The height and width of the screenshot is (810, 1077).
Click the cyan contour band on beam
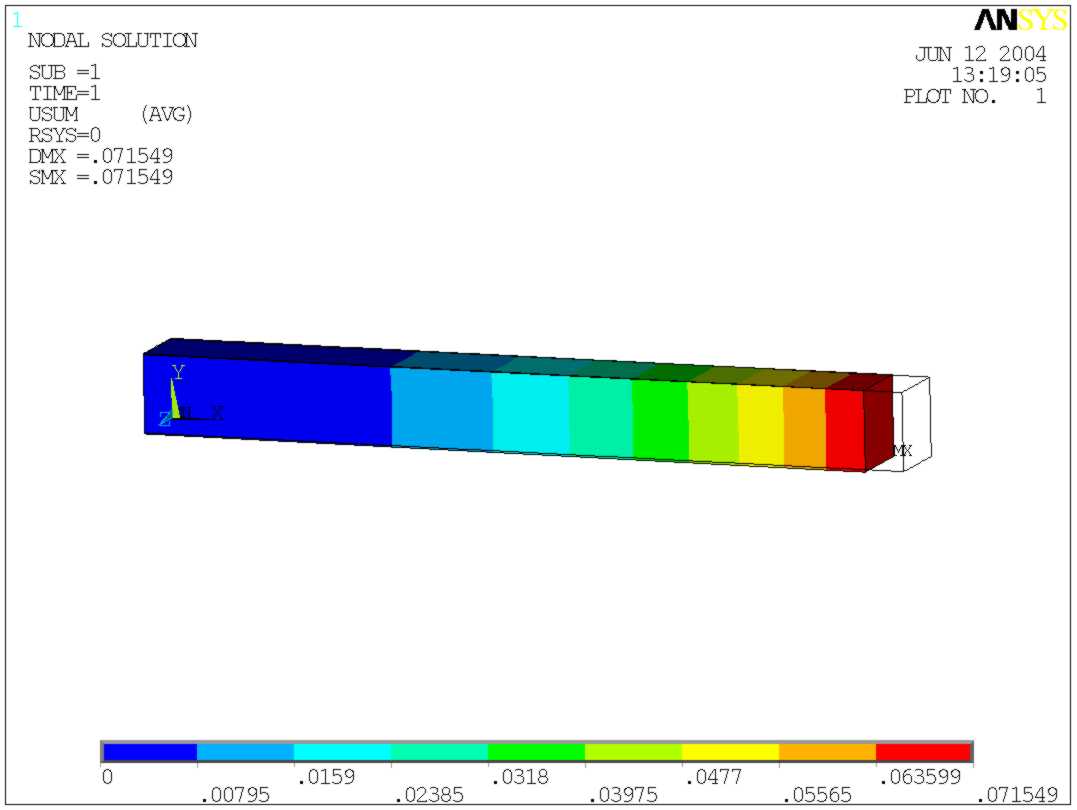(x=530, y=414)
